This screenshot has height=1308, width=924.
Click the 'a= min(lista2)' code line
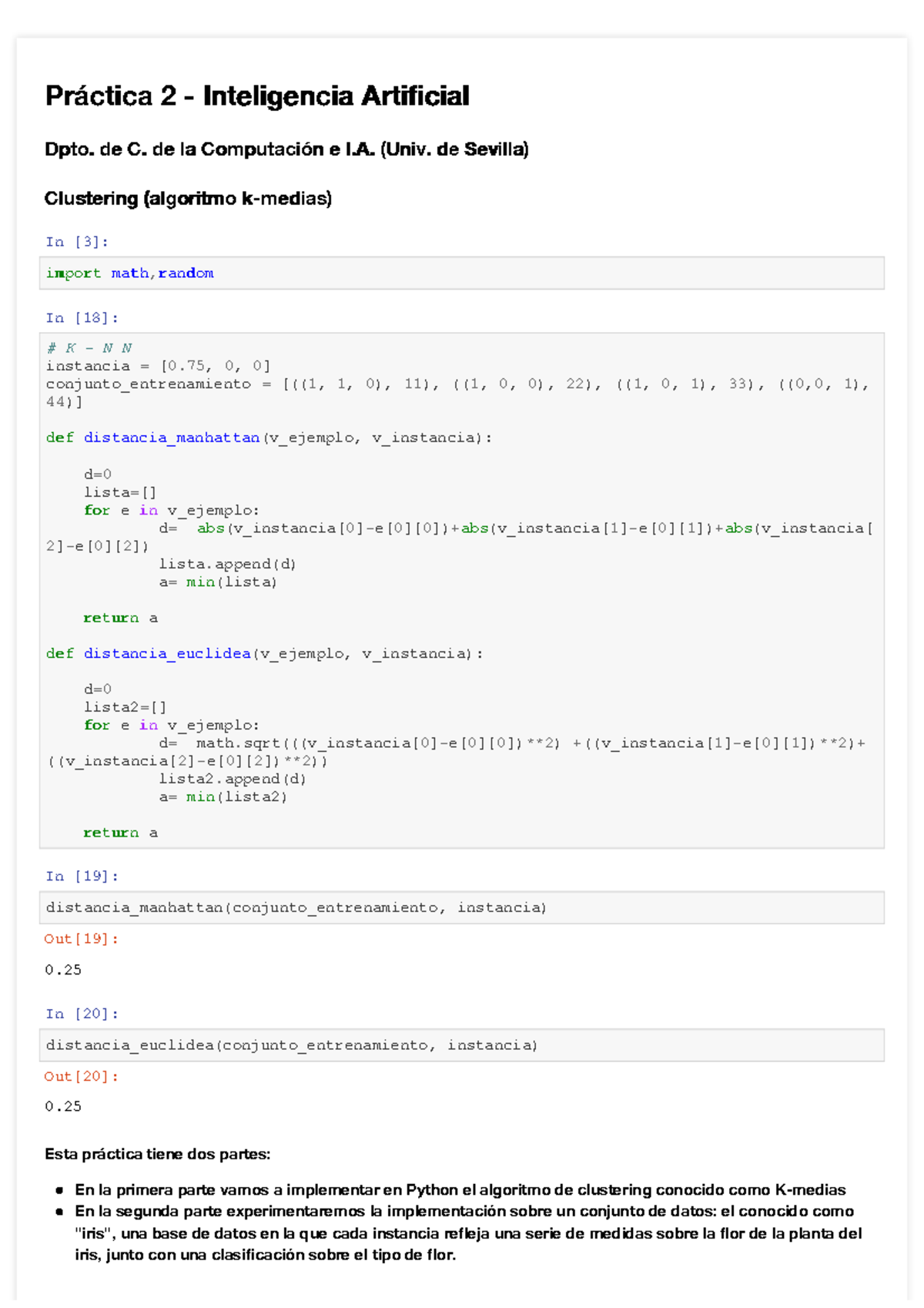click(223, 797)
